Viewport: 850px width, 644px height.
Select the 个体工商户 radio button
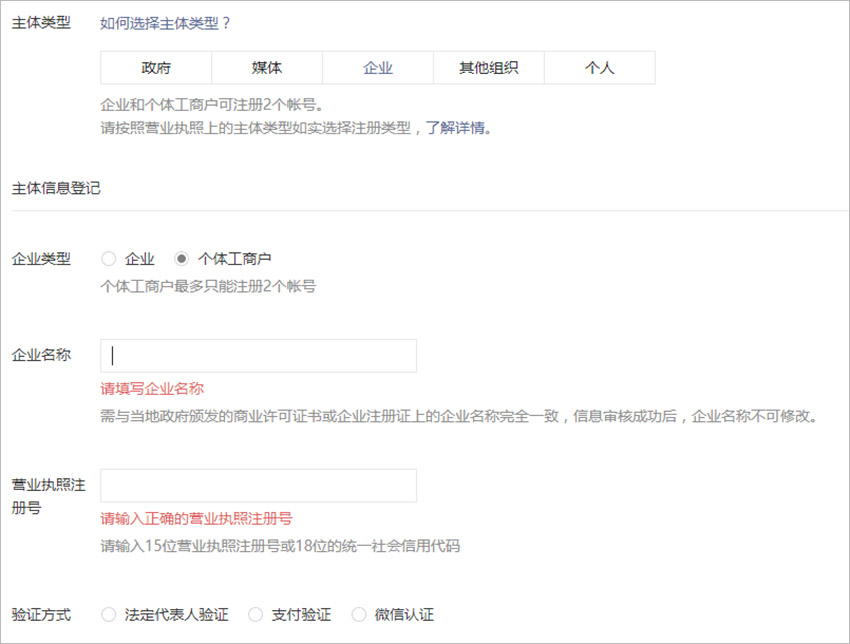(x=182, y=259)
